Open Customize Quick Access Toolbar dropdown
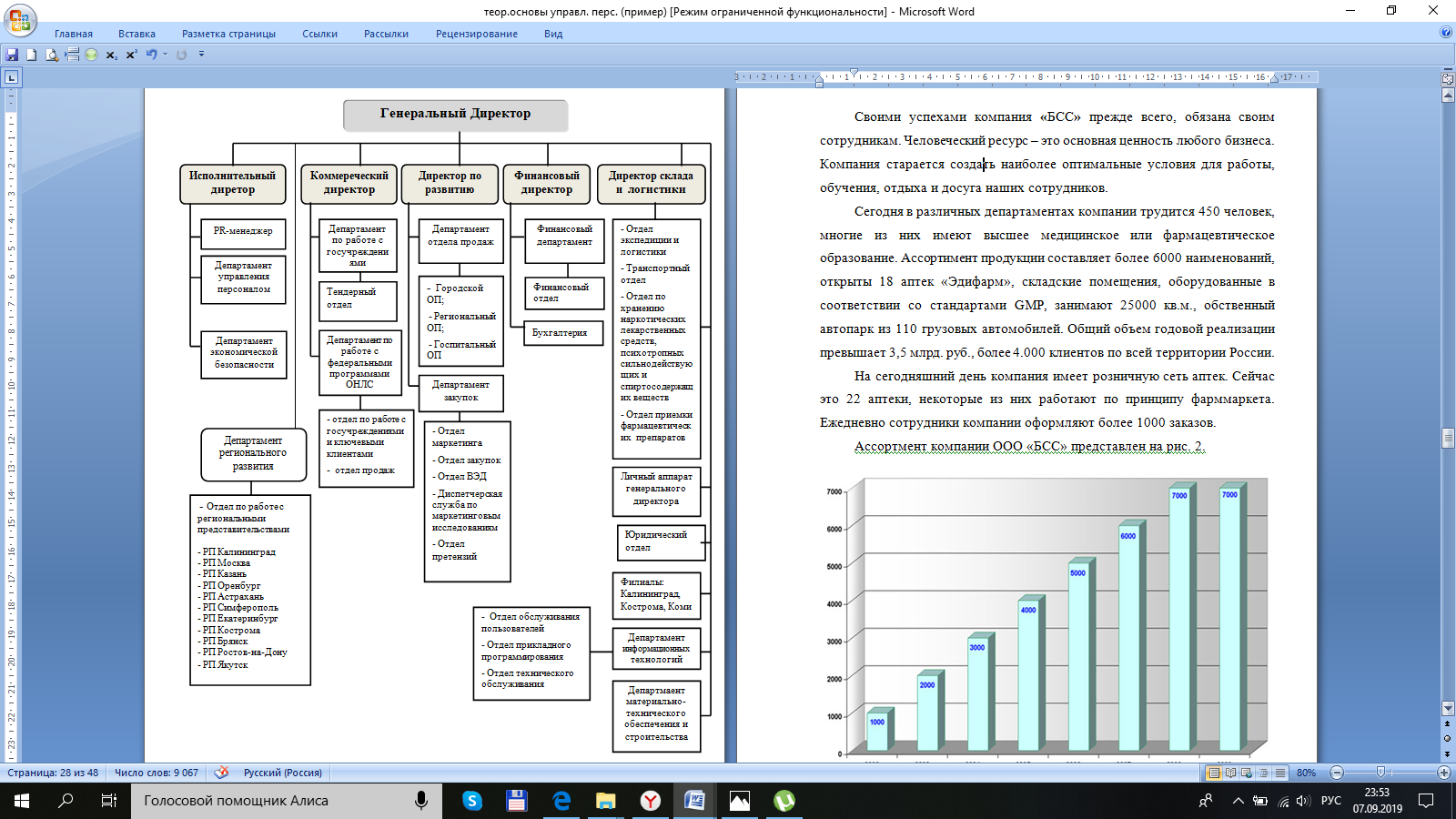This screenshot has width=1456, height=819. pyautogui.click(x=201, y=55)
